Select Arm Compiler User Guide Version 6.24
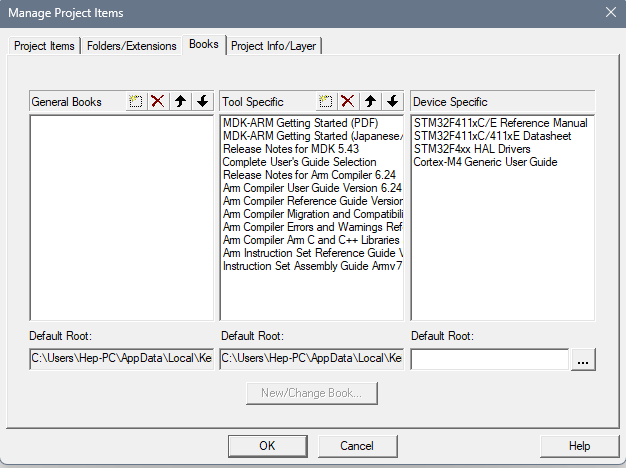 pos(312,188)
